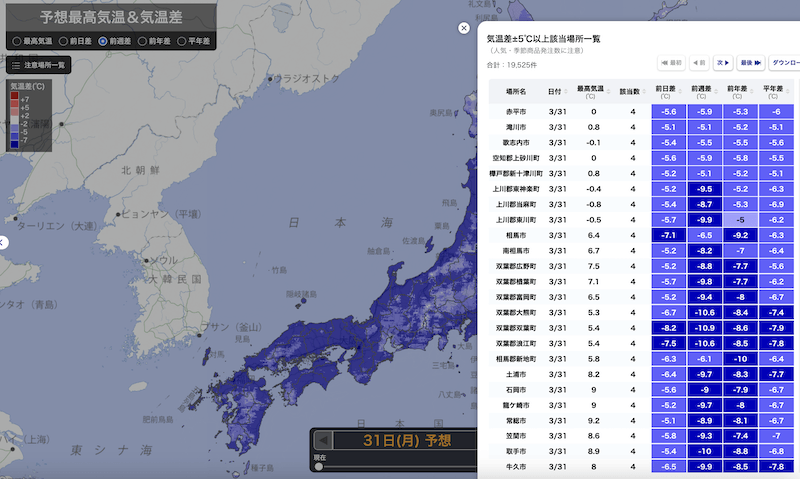Sort by 平年差 column header
Image resolution: width=800 pixels, height=479 pixels.
pyautogui.click(x=775, y=91)
